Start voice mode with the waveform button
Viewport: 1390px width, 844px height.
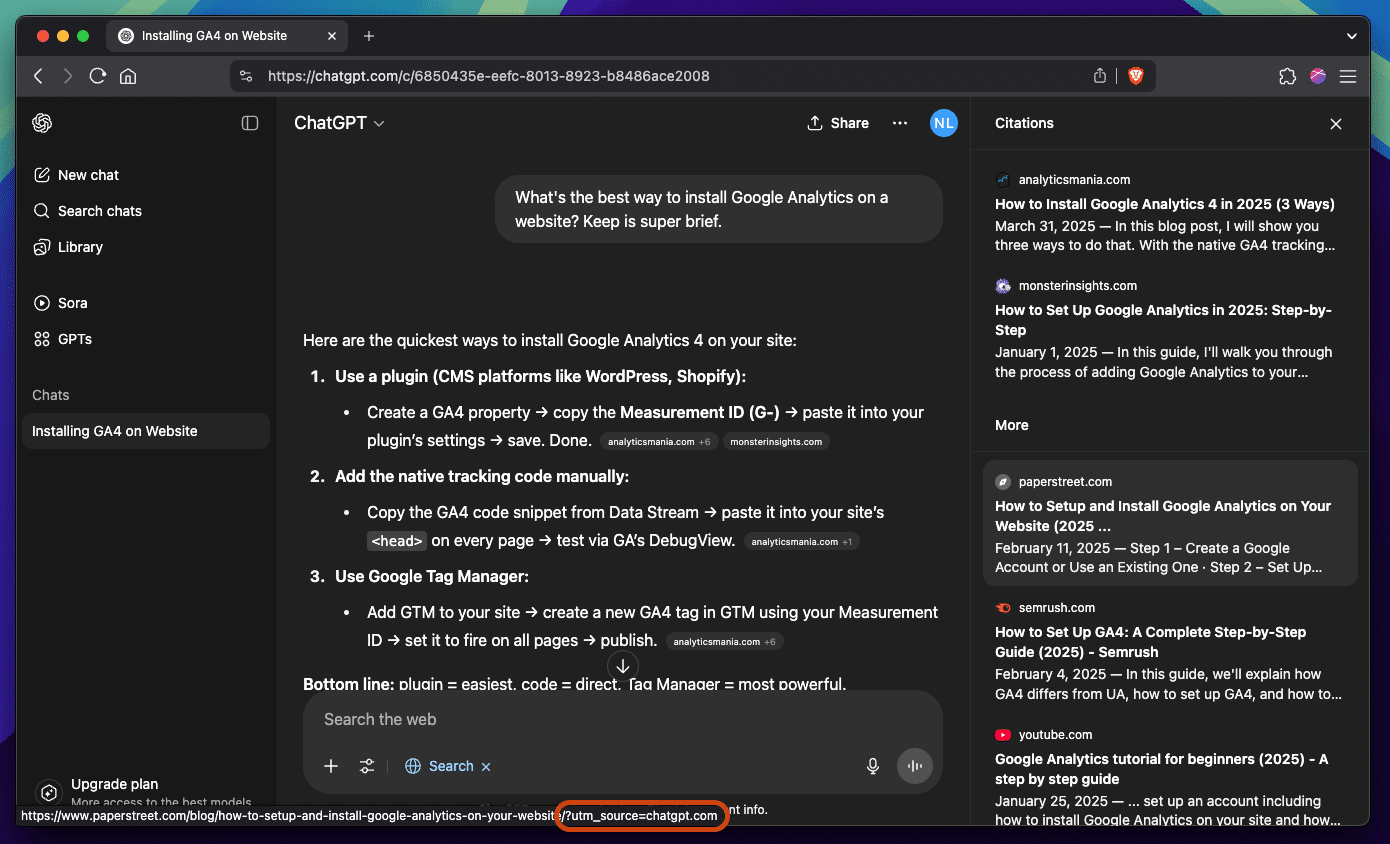pyautogui.click(x=915, y=766)
